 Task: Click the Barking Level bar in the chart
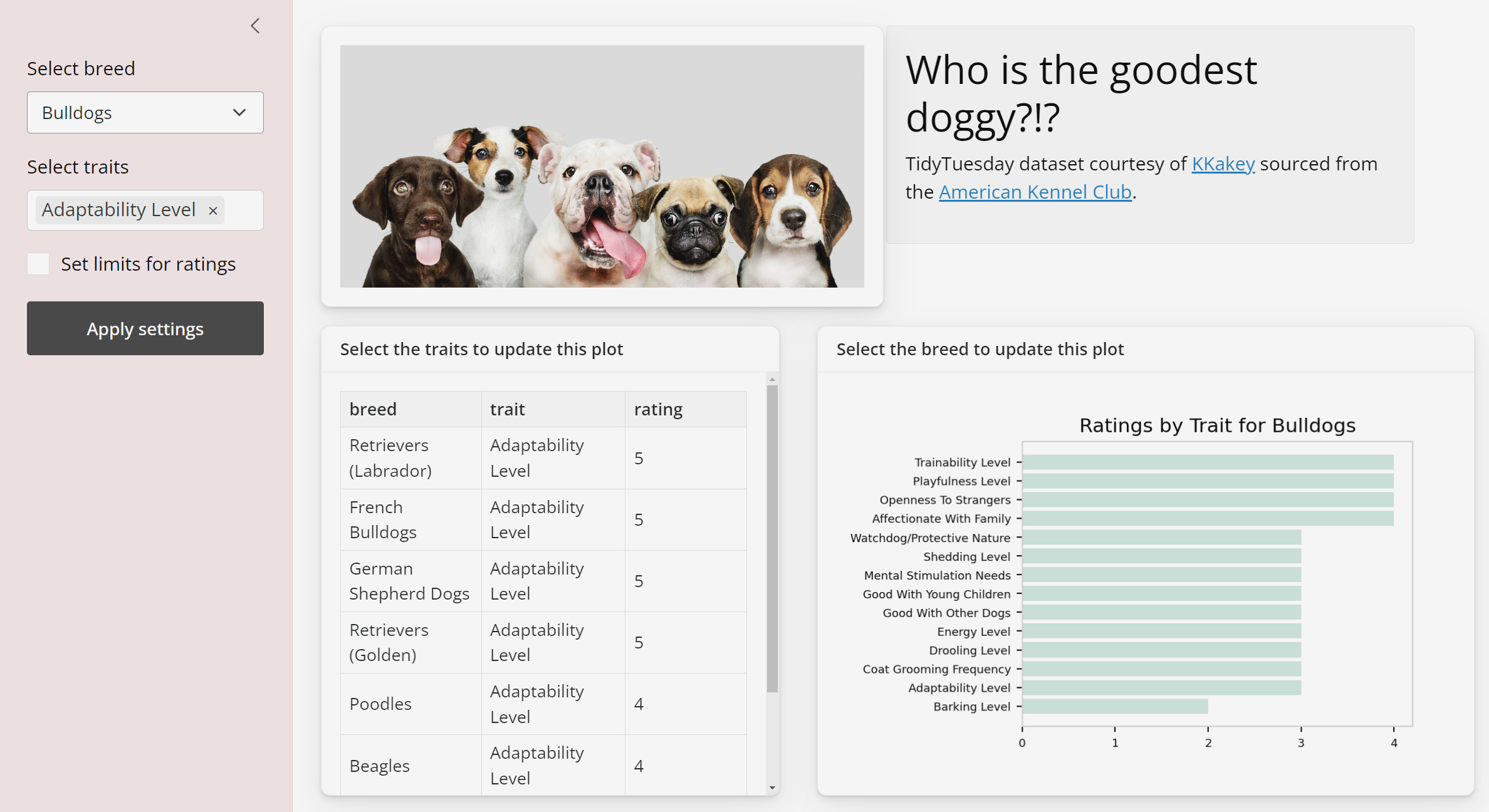pos(1114,706)
